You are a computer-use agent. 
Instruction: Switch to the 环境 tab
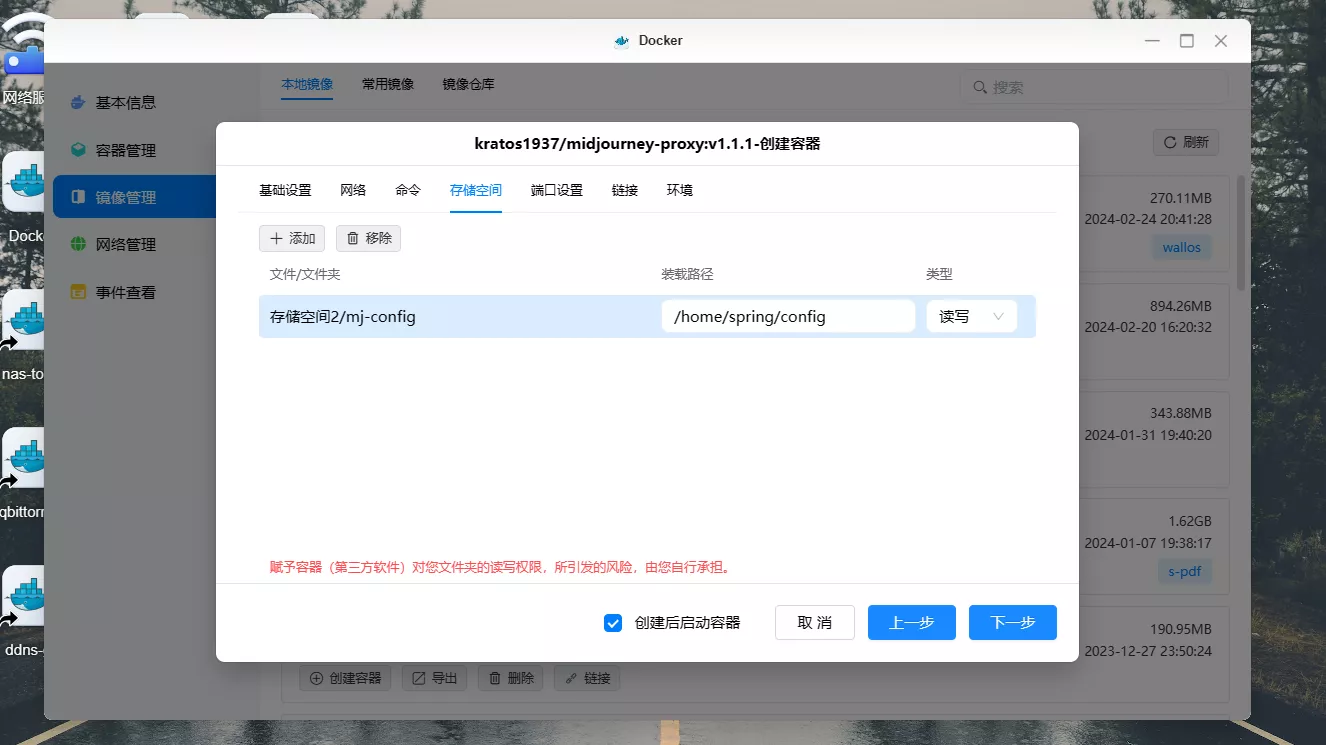coord(680,190)
